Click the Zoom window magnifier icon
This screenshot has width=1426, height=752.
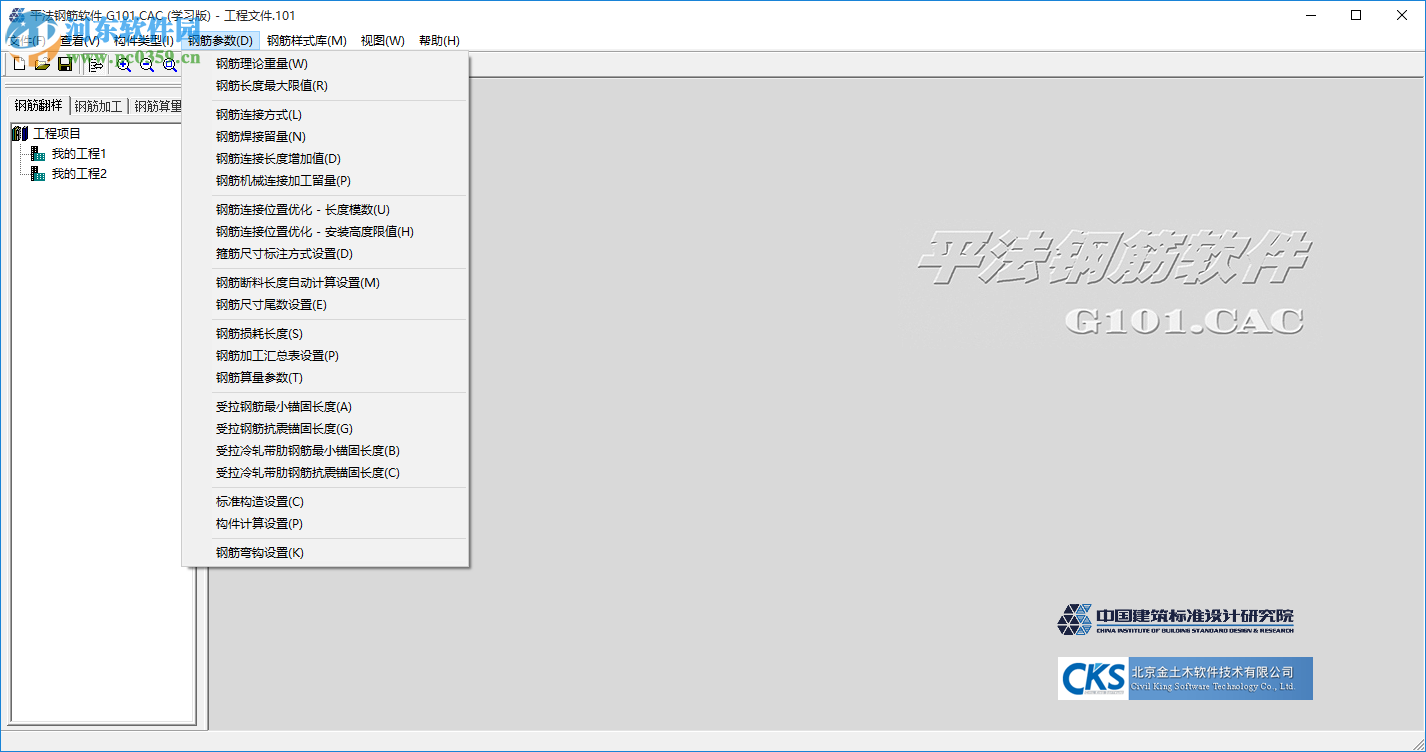coord(170,64)
